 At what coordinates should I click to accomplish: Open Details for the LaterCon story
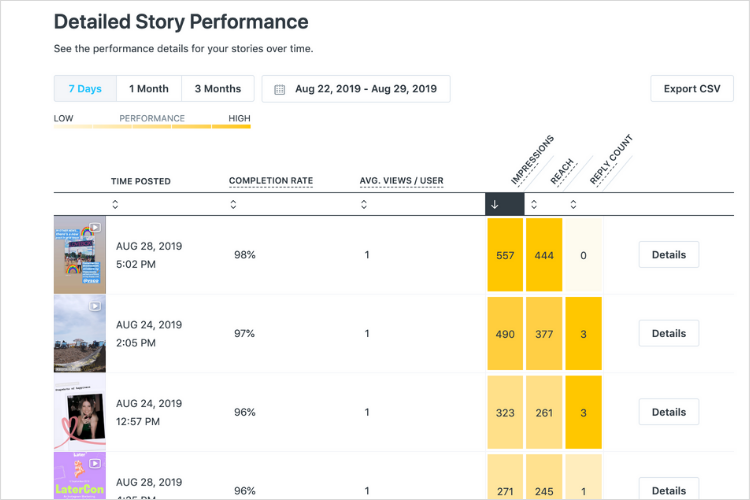click(669, 489)
